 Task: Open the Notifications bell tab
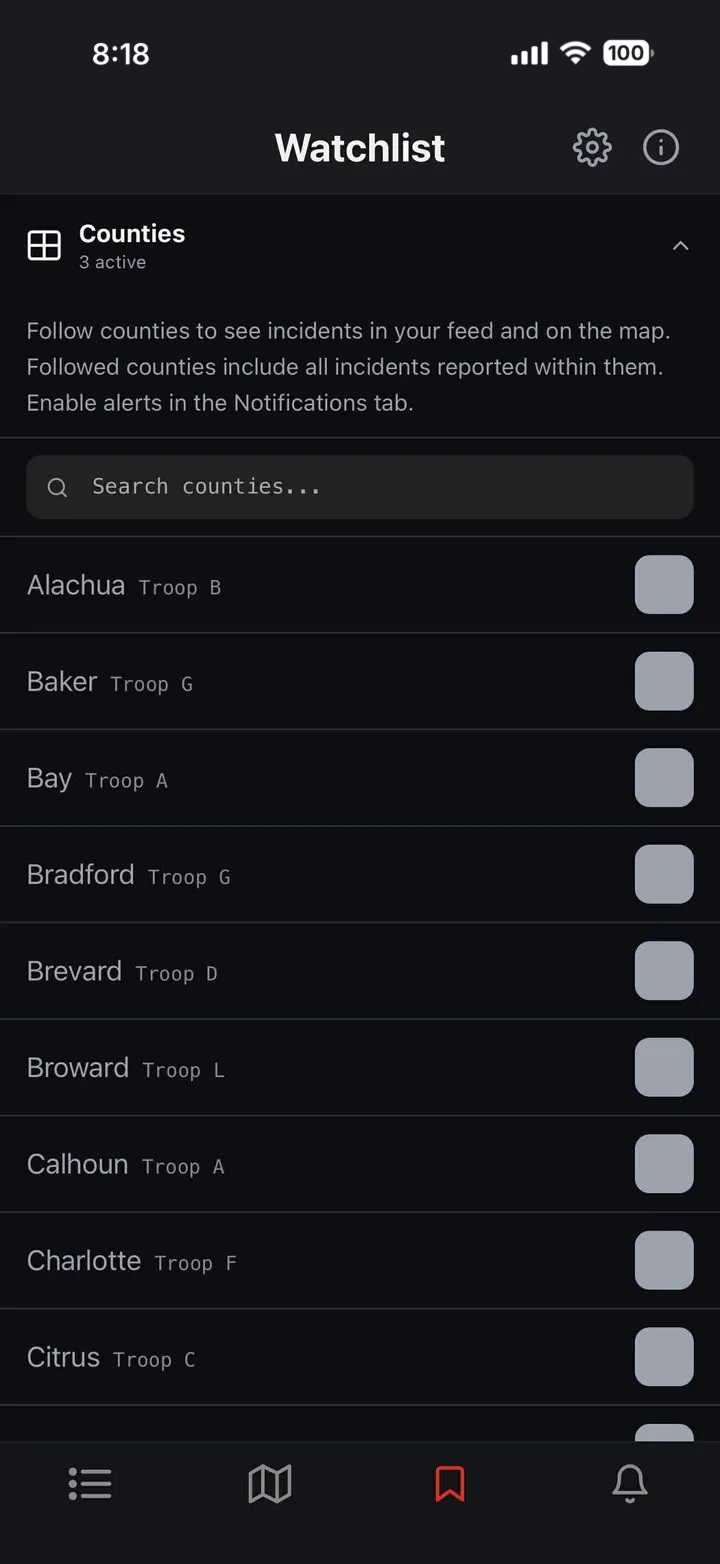click(630, 1484)
